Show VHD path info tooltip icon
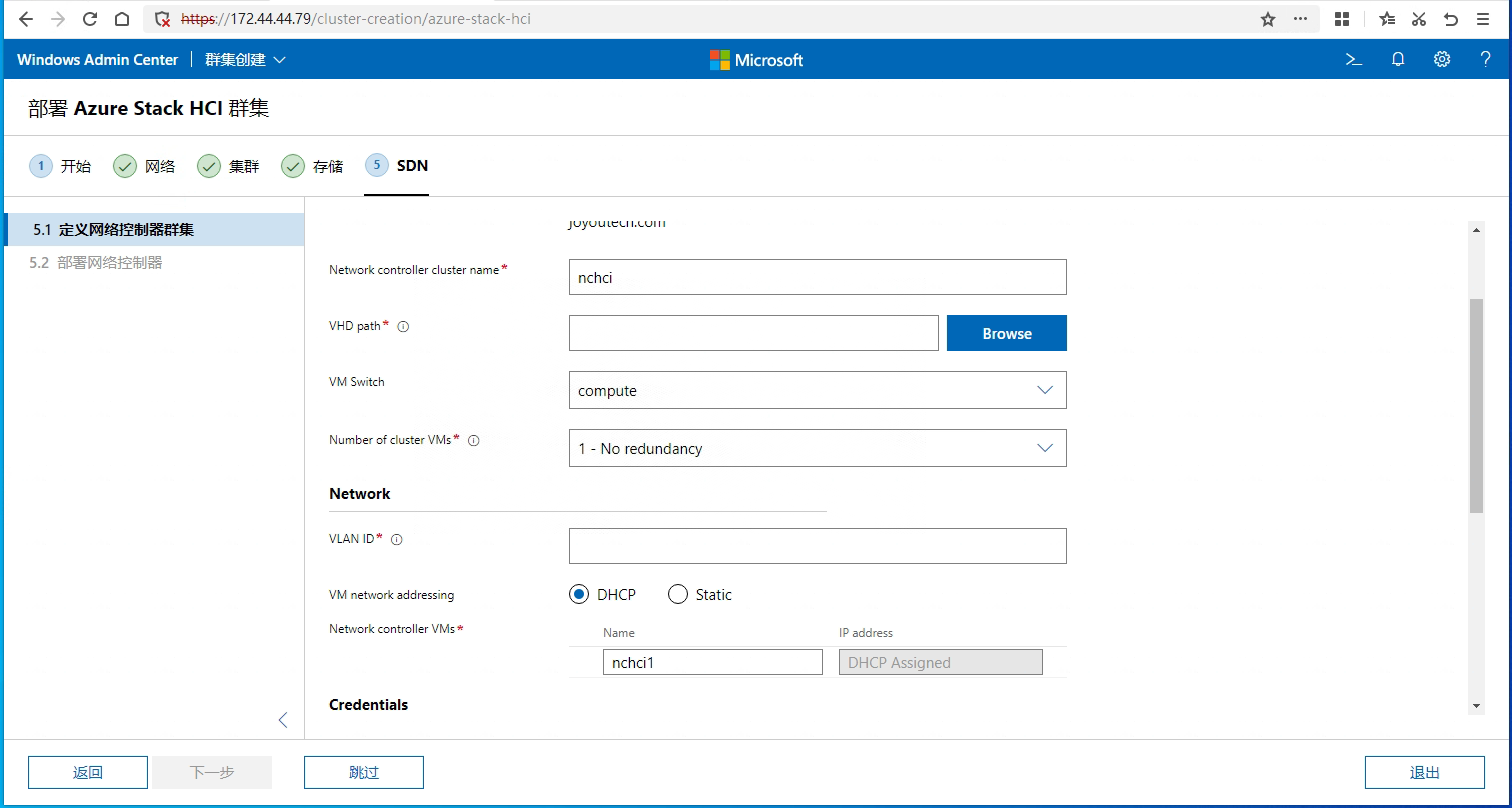Screen dimensions: 1512x808 tap(404, 326)
